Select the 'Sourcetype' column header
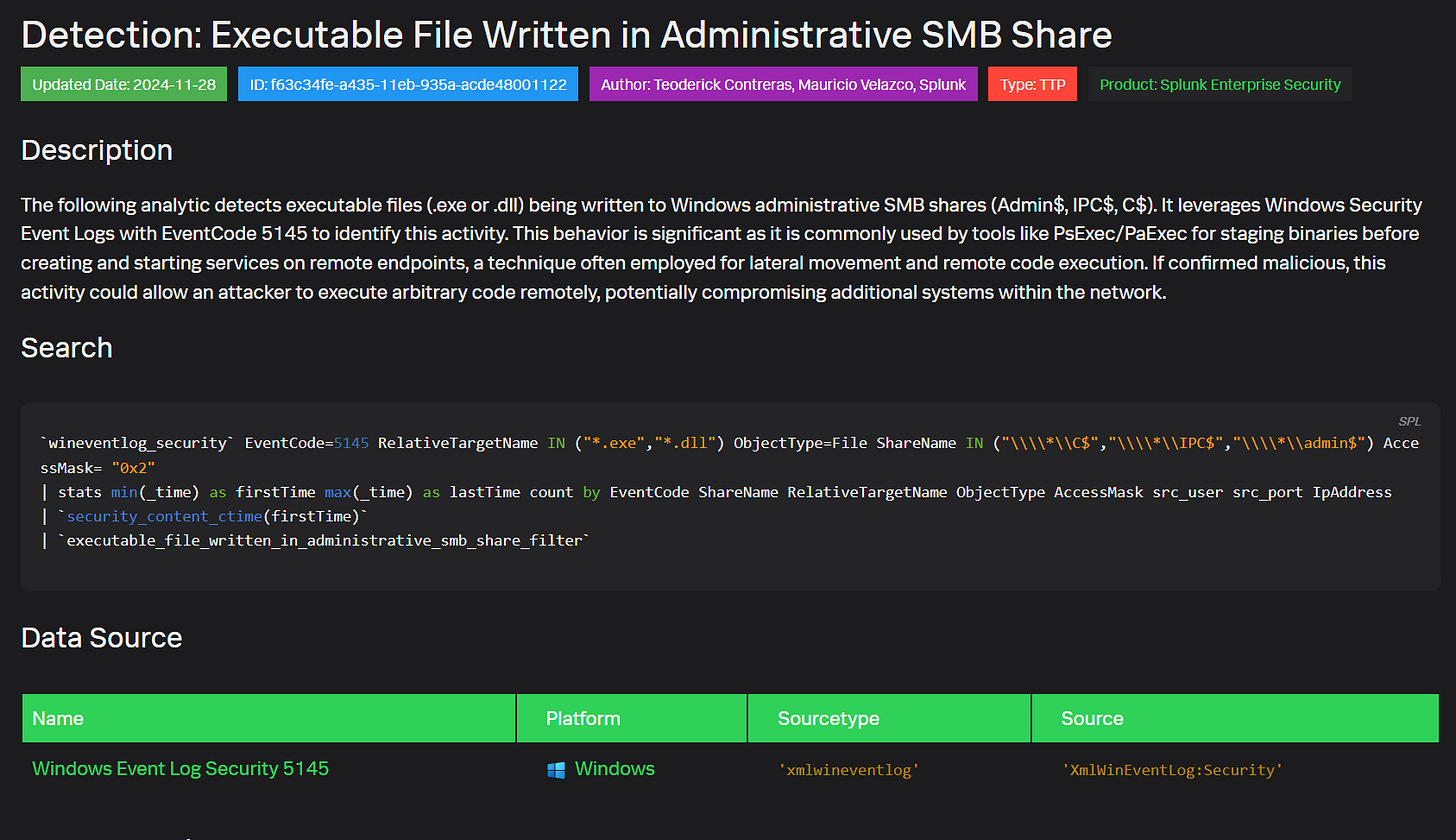This screenshot has height=840, width=1456. coord(828,718)
